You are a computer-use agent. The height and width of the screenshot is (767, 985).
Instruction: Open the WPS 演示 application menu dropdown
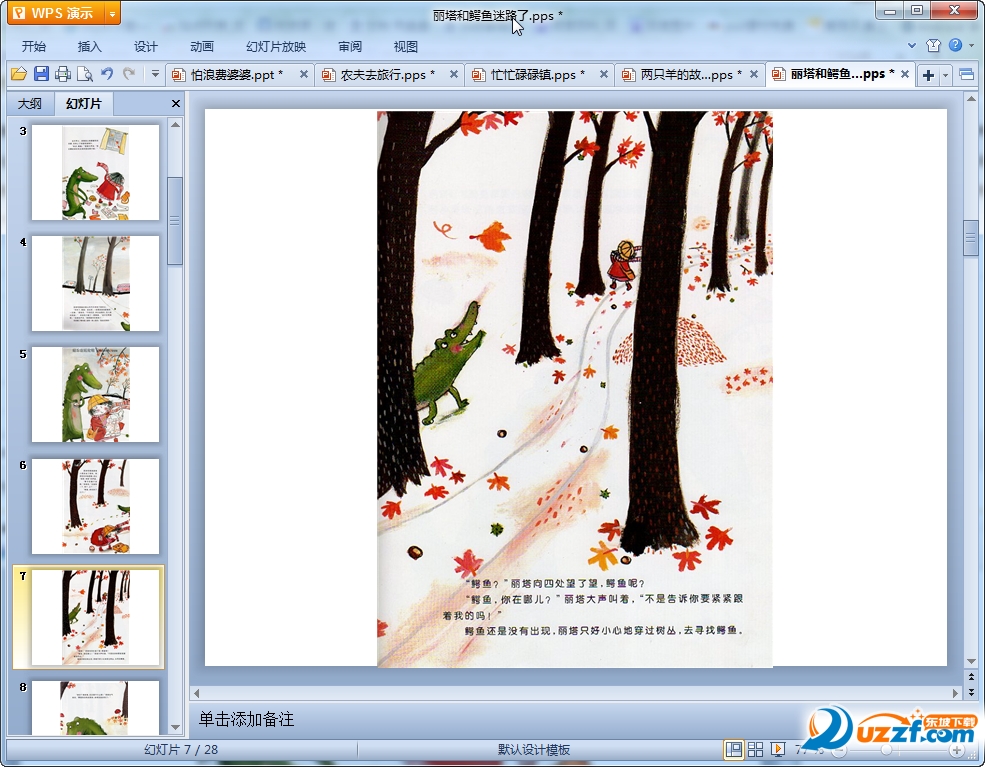click(112, 13)
